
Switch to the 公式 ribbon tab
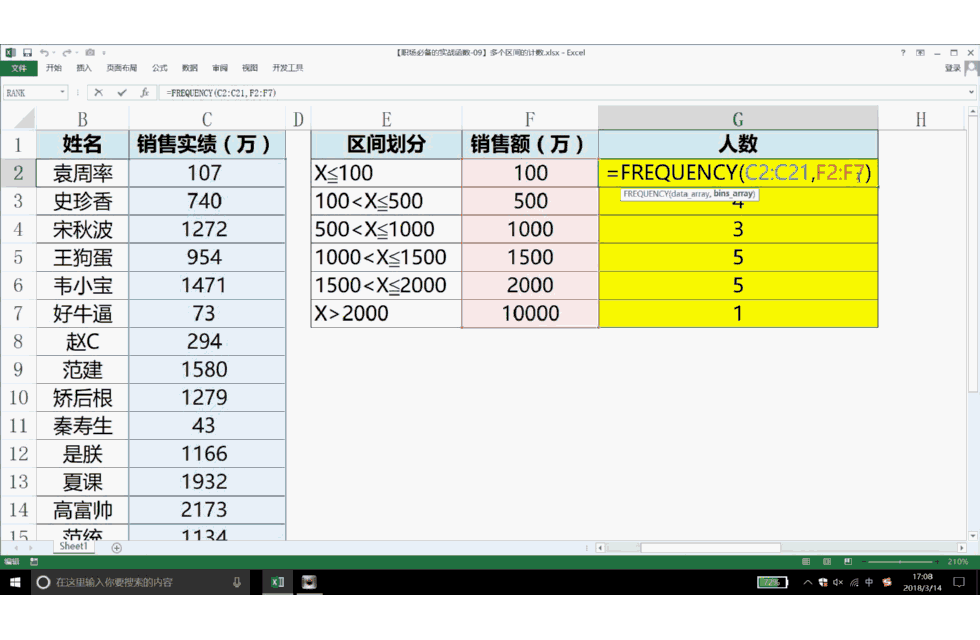pyautogui.click(x=160, y=68)
